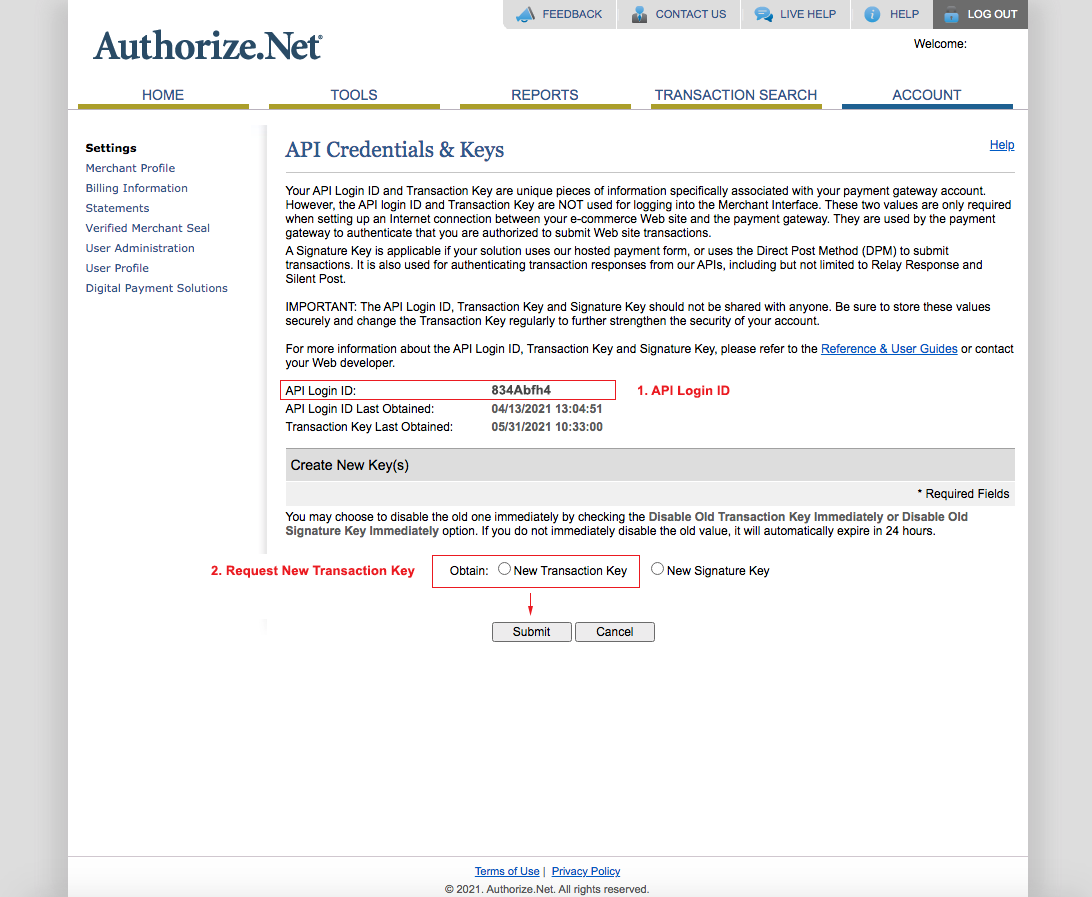1092x897 pixels.
Task: Go to Merchant Profile settings
Action: click(130, 168)
